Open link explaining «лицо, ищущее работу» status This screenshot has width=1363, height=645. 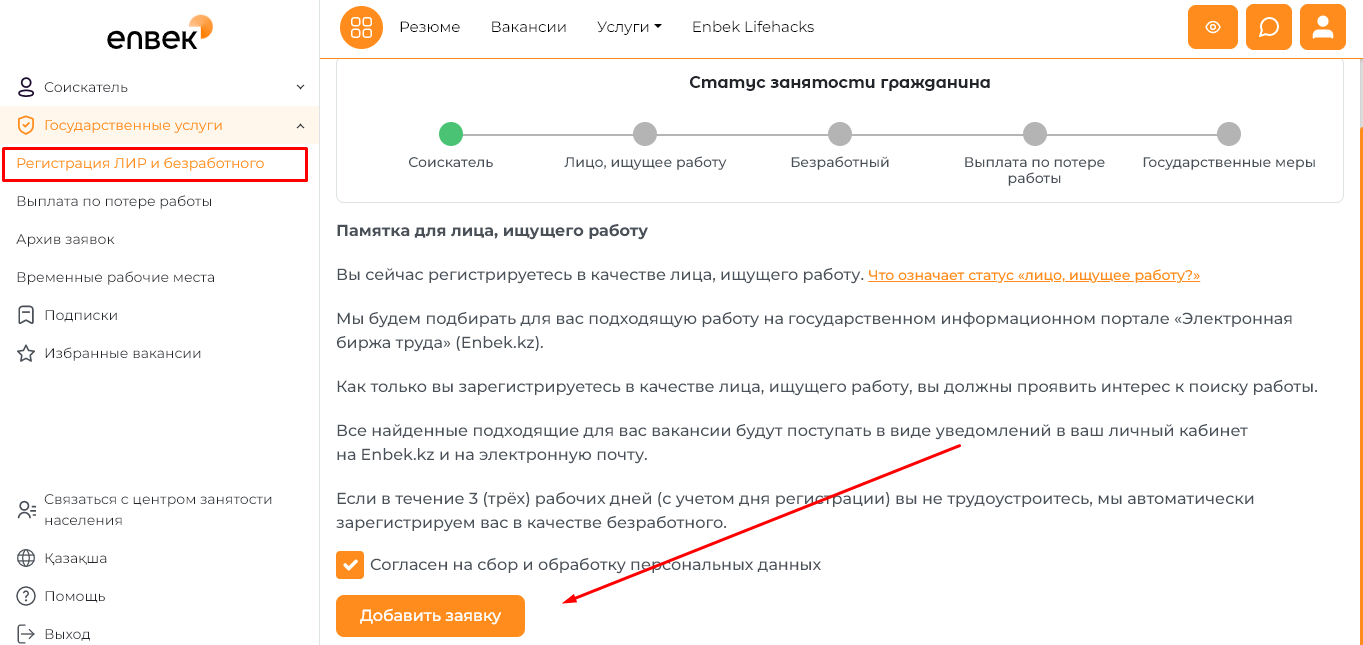[1033, 275]
